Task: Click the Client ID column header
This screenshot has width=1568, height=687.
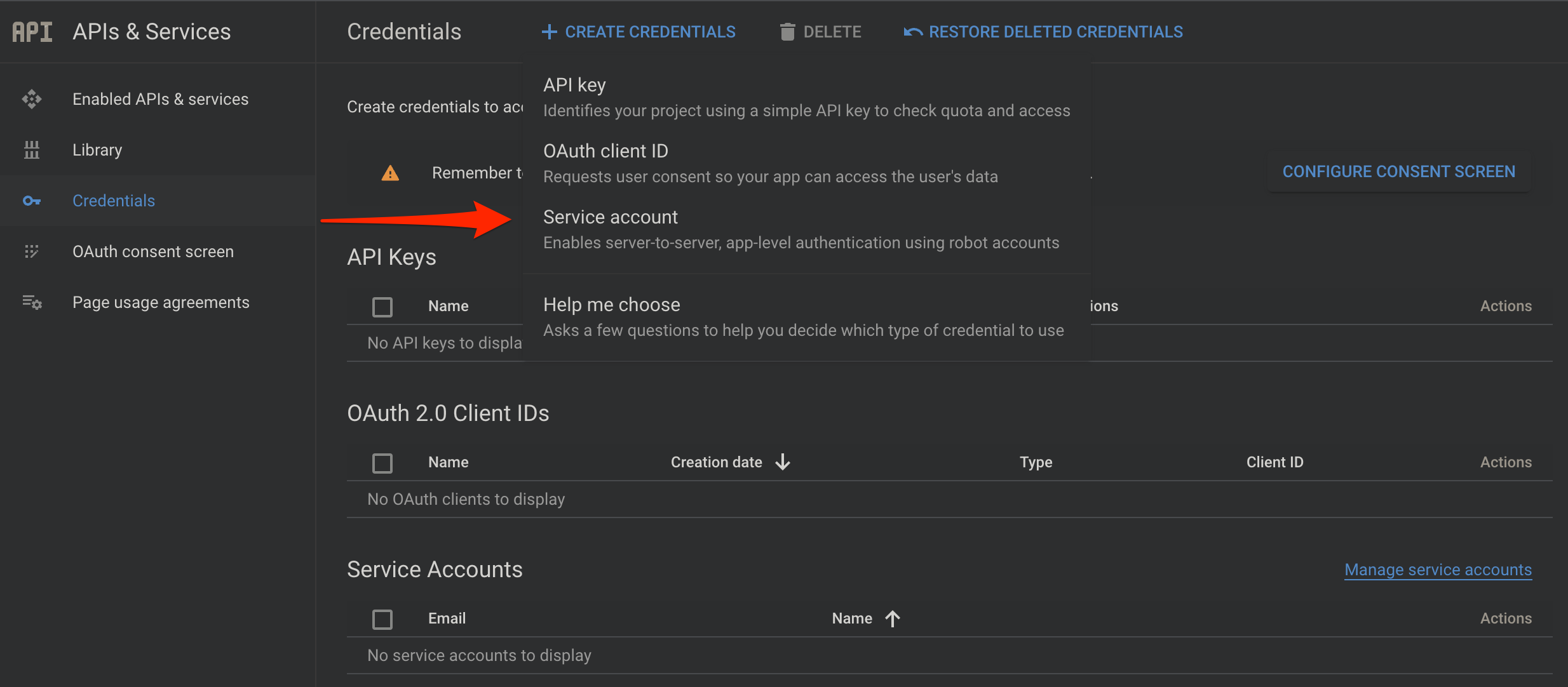Action: [1274, 462]
